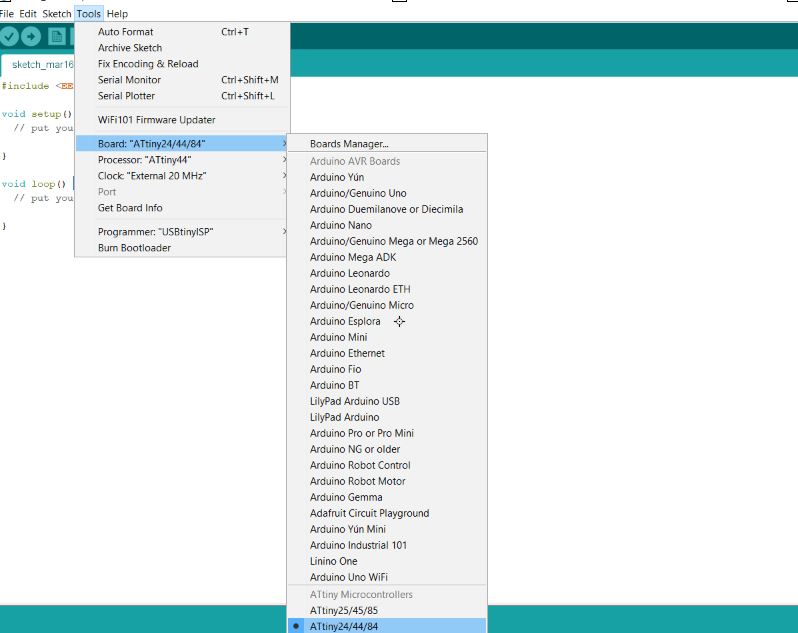This screenshot has width=798, height=633.
Task: Select Arduino/Genuino Mega or Mega 2560
Action: tap(387, 241)
